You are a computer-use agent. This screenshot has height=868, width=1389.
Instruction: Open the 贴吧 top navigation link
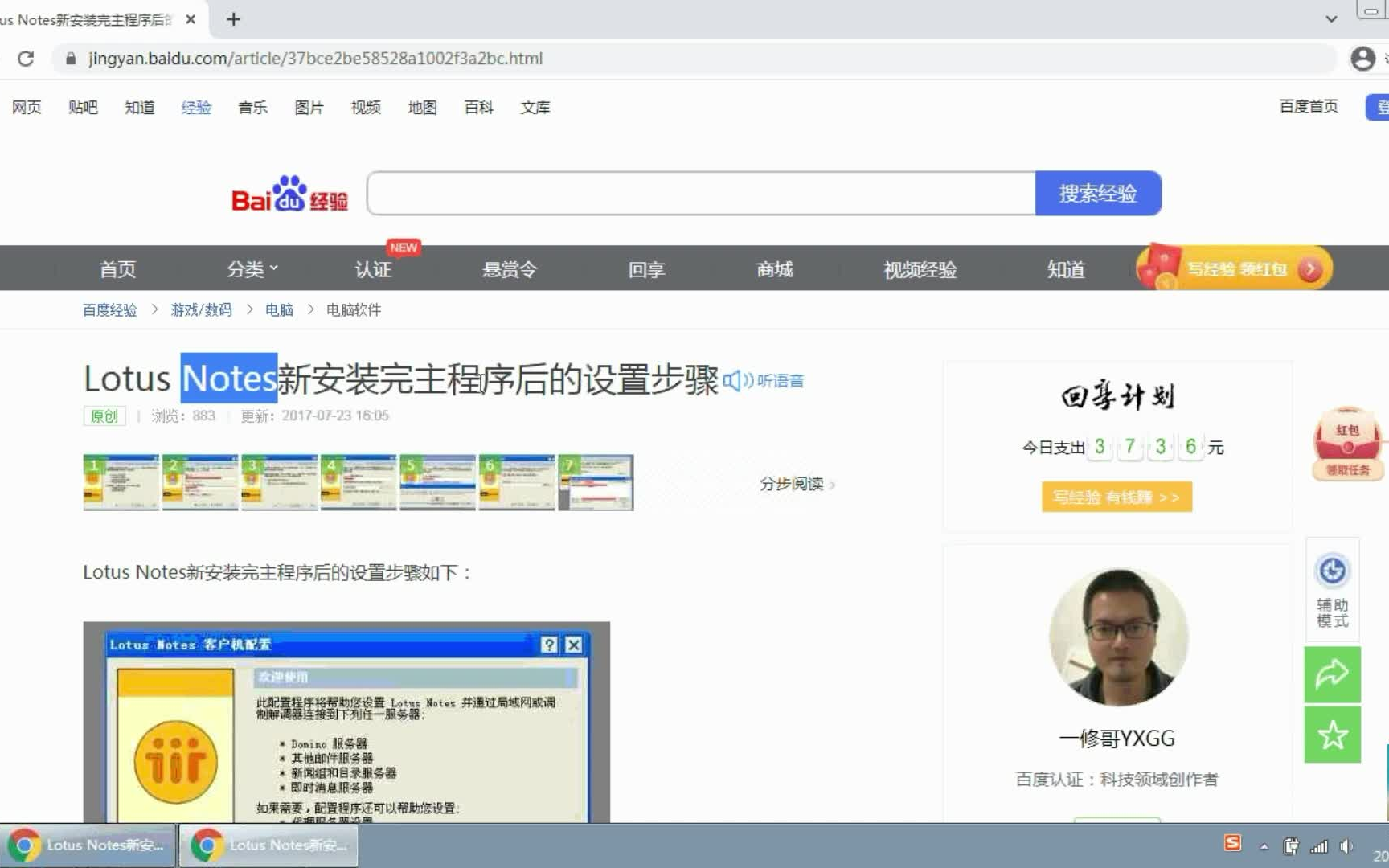(83, 107)
